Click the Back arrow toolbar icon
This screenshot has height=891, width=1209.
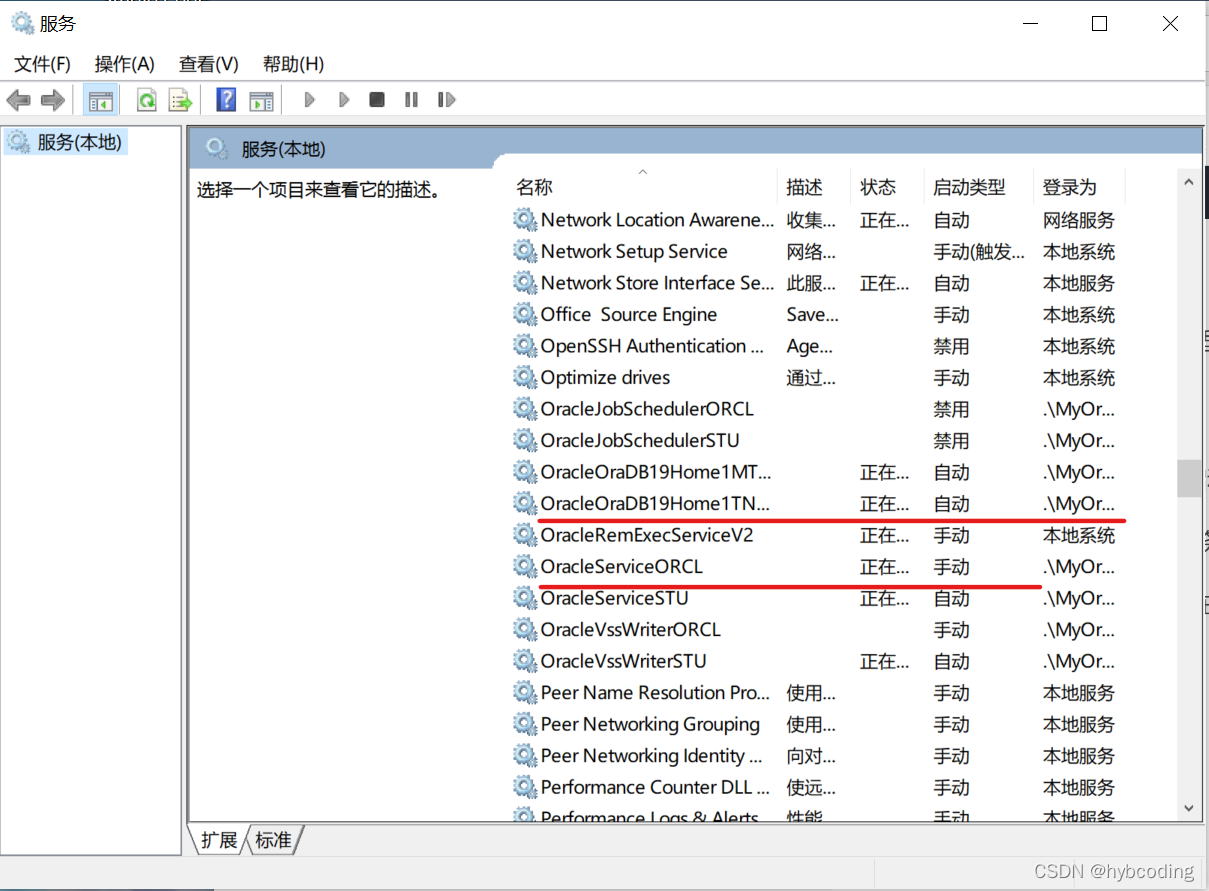tap(18, 100)
